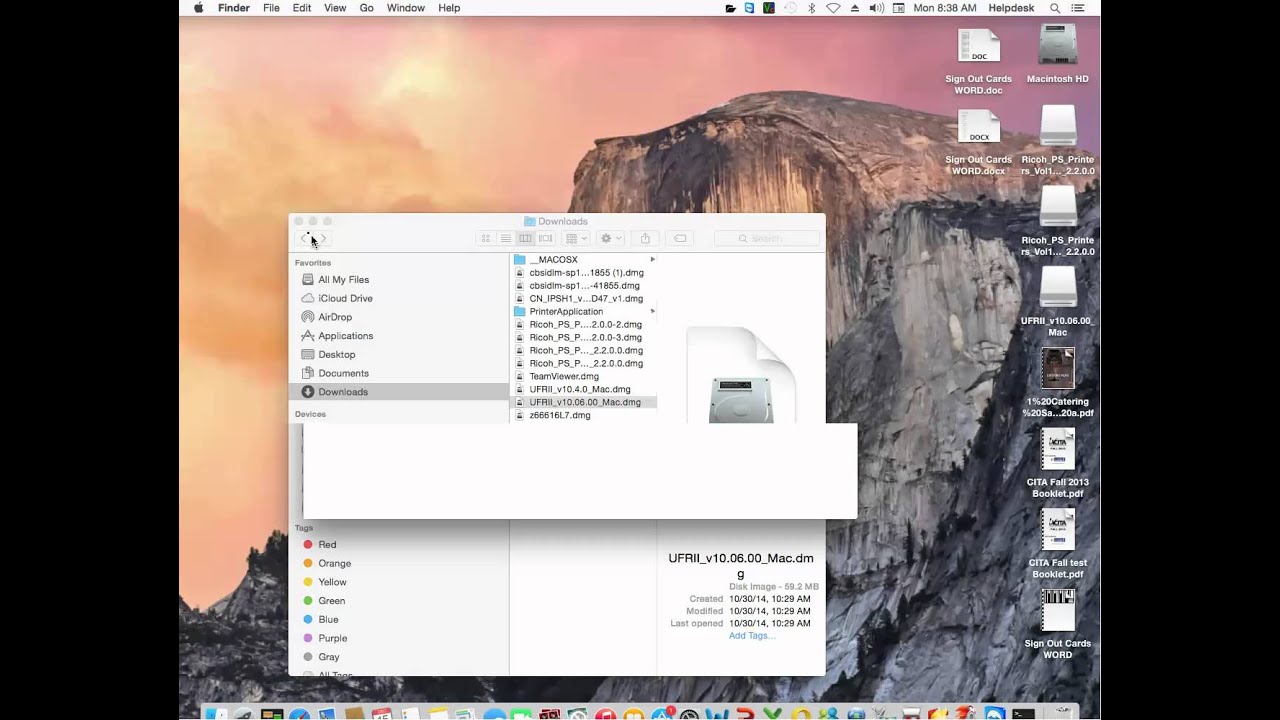Screen dimensions: 1280x720
Task: Select cbsidlm-sp1...1855 (1).dmg file
Action: [583, 272]
